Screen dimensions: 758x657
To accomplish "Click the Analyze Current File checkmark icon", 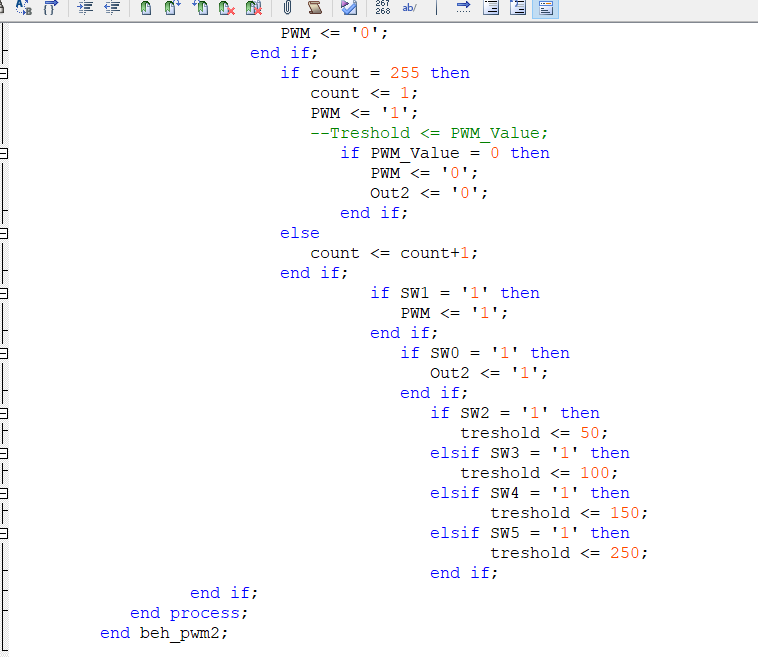I will pos(349,7).
